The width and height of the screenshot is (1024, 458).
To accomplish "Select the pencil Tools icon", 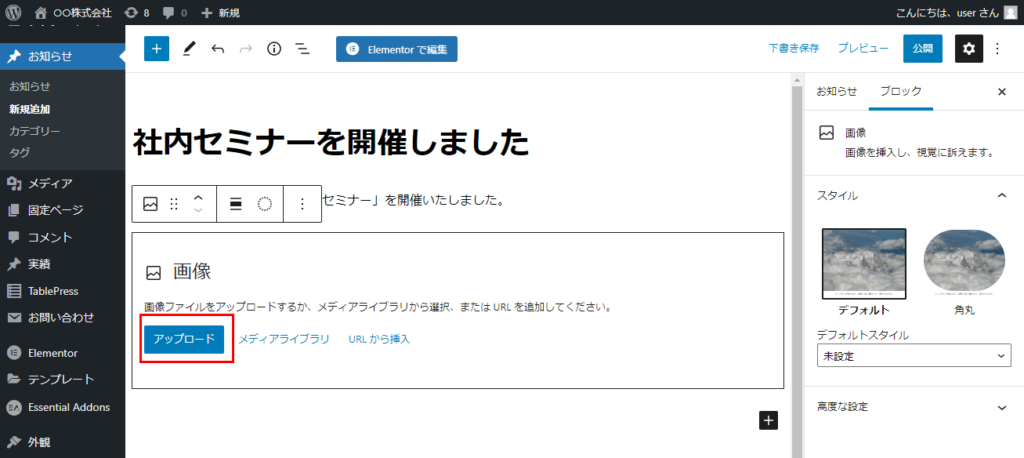I will [190, 49].
